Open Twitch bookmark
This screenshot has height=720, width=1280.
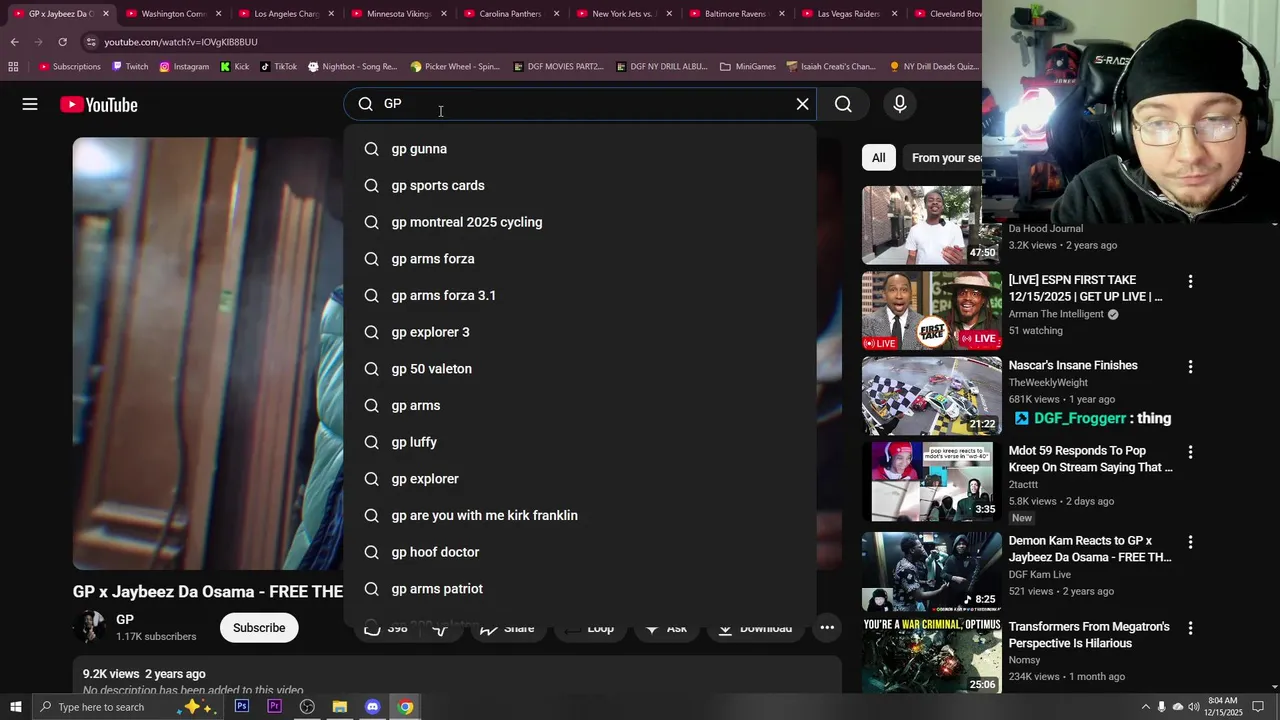[x=130, y=67]
